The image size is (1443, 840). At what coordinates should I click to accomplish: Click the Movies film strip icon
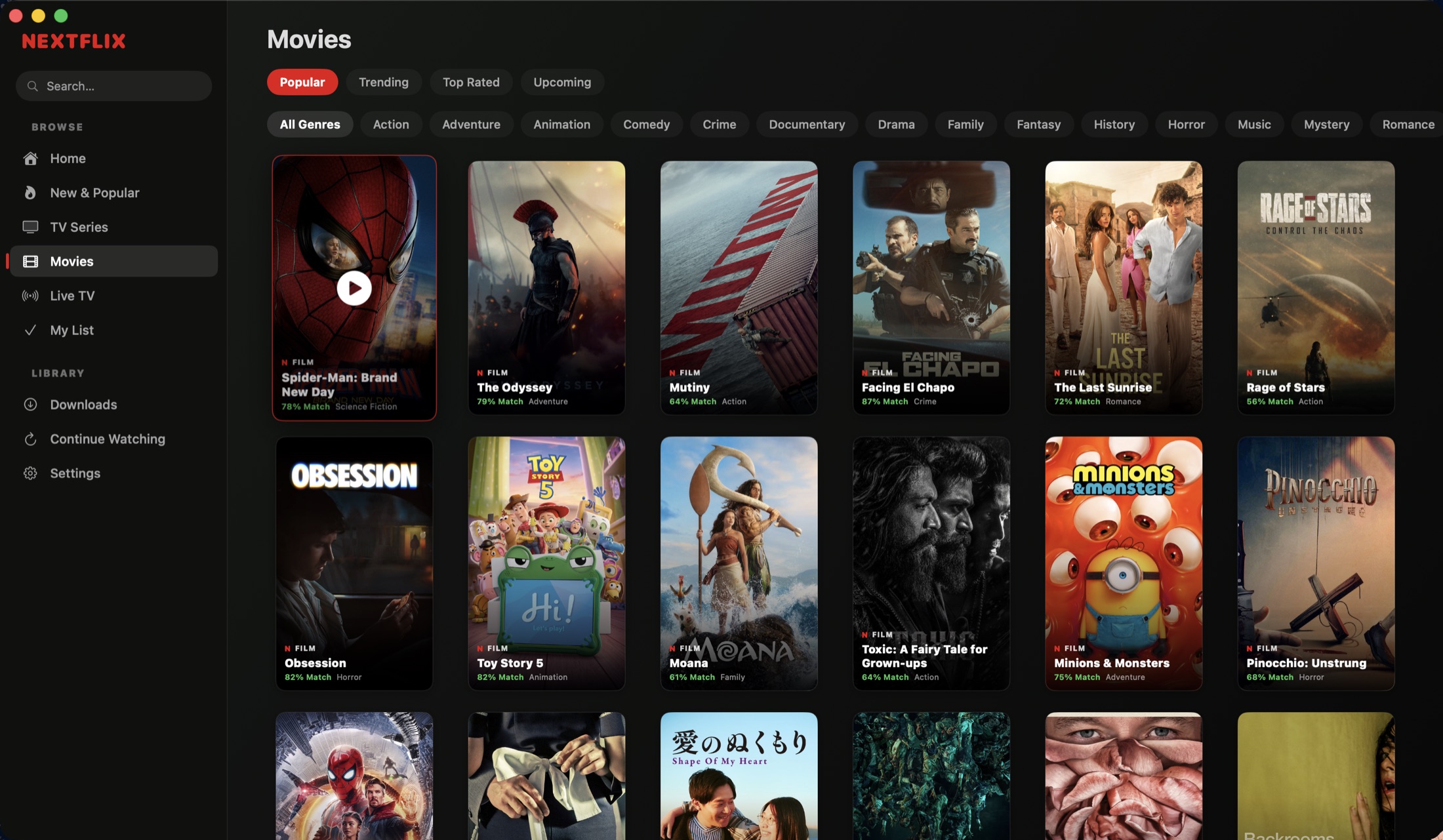tap(30, 261)
